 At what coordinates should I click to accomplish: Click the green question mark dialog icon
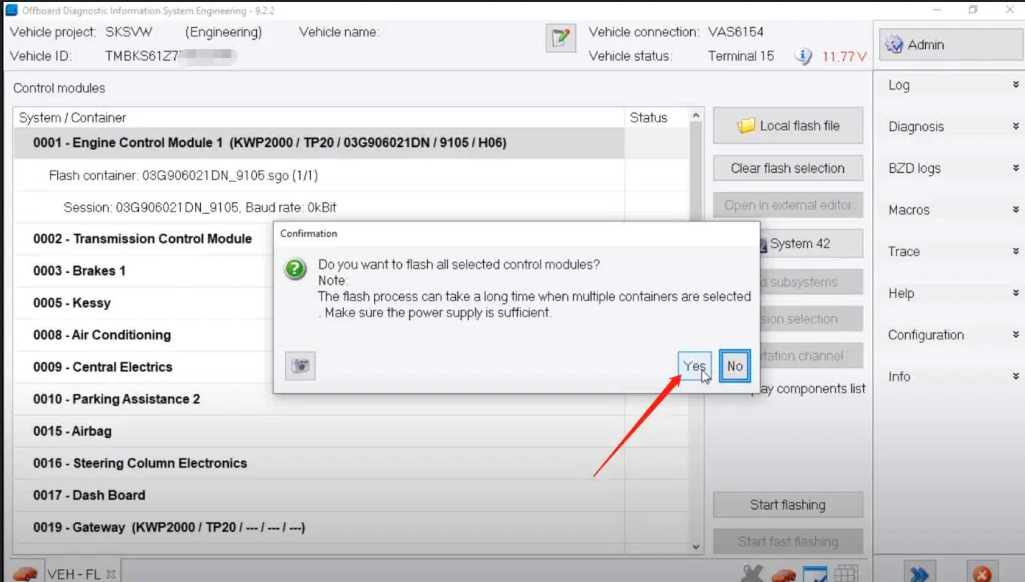295,269
